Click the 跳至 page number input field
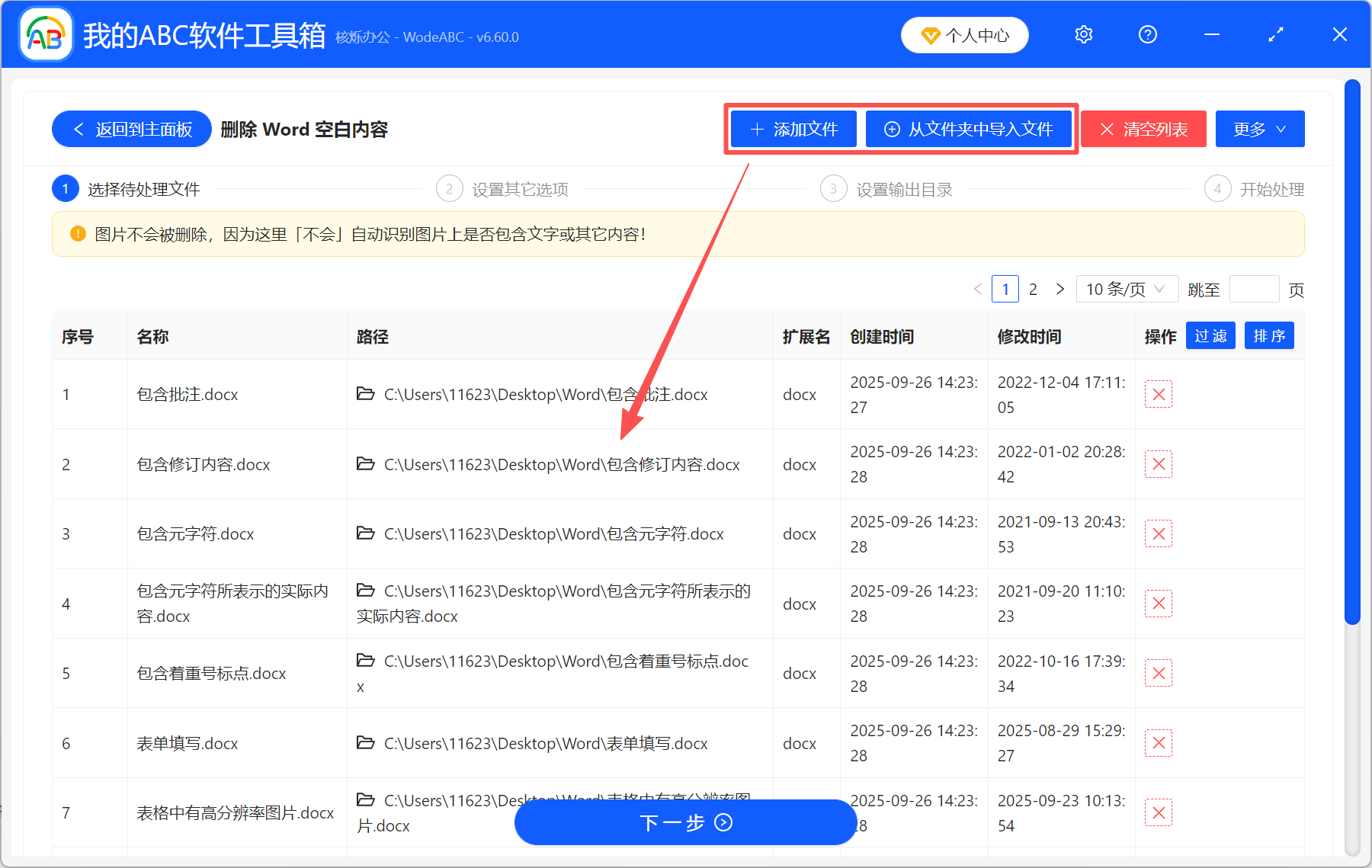This screenshot has width=1372, height=868. (1254, 289)
